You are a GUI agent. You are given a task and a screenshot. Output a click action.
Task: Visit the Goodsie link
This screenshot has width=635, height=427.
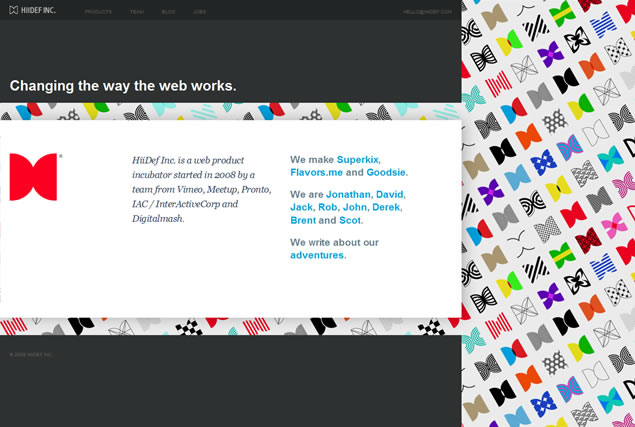tap(386, 173)
